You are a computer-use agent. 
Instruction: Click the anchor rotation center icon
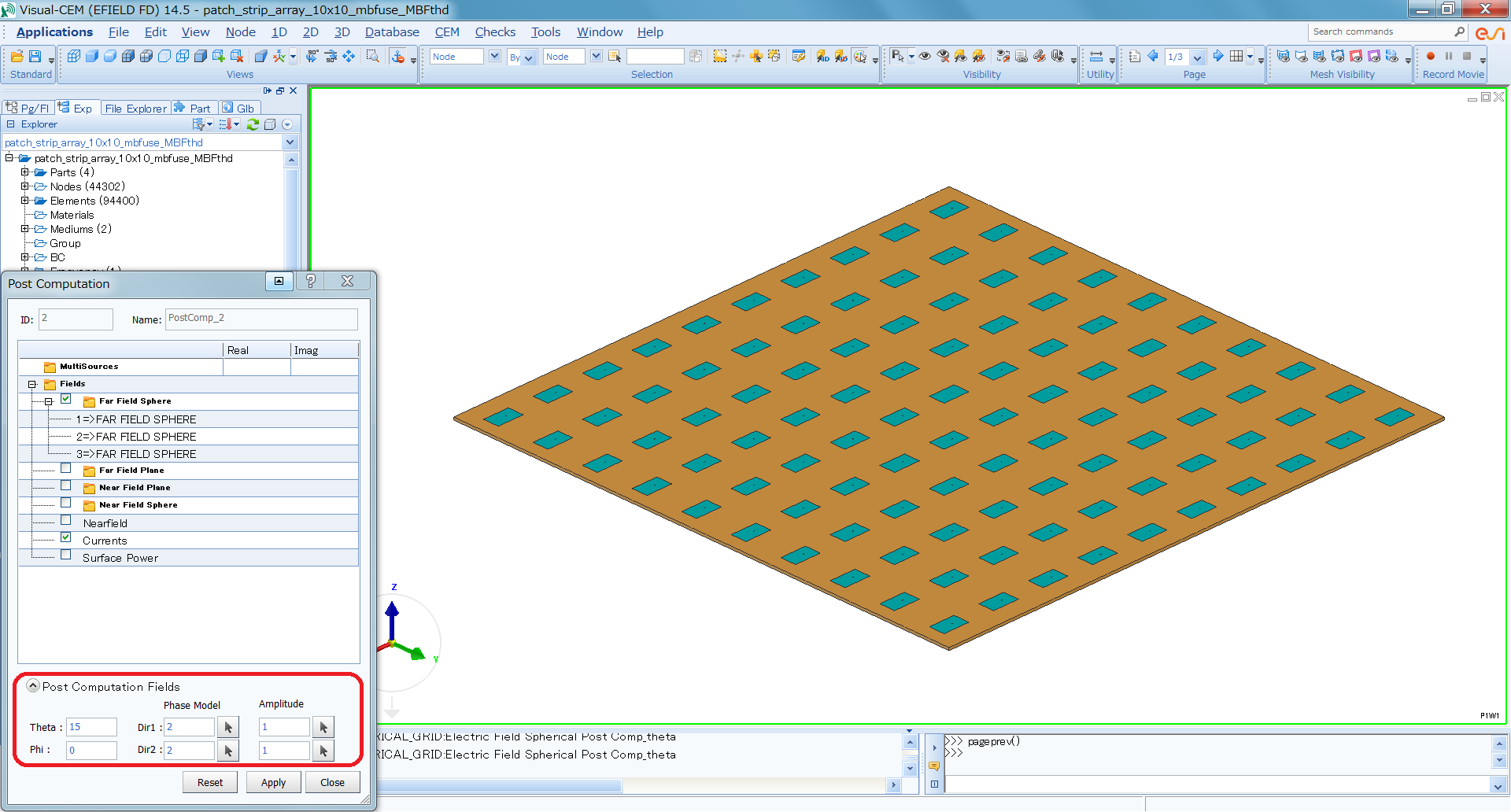click(x=398, y=56)
